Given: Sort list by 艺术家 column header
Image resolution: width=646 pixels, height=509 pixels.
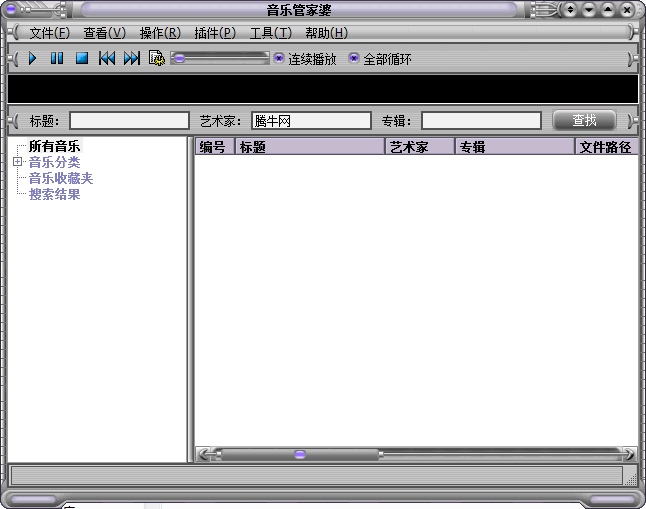Looking at the screenshot, I should pos(420,147).
